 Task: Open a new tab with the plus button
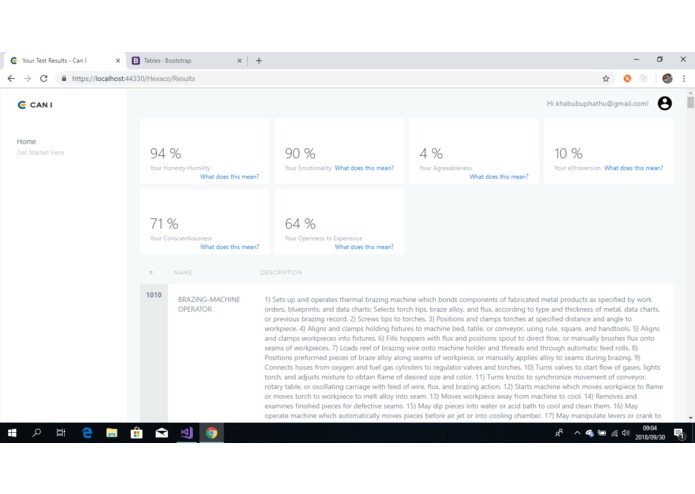[x=259, y=61]
